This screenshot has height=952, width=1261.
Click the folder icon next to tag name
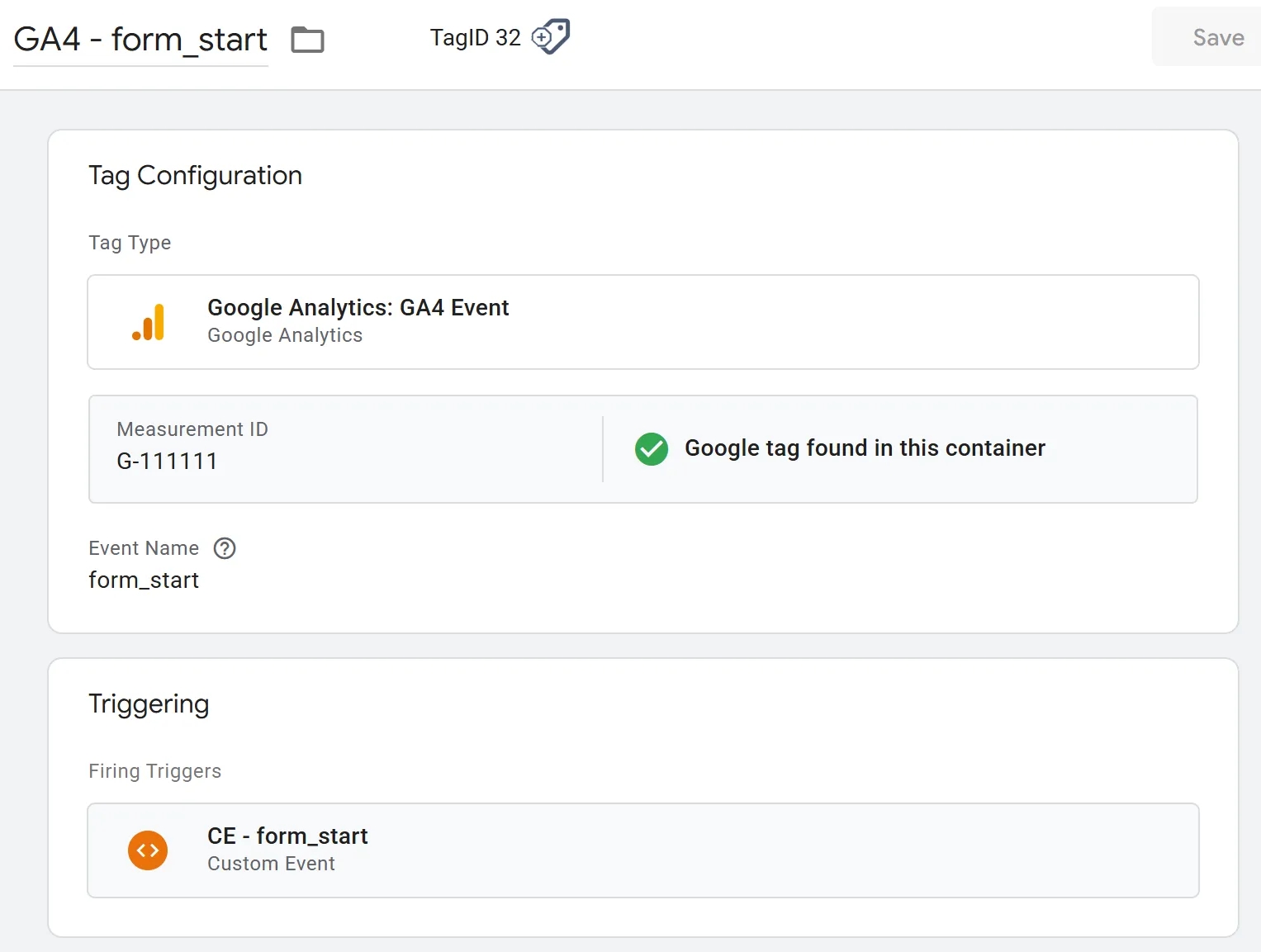pyautogui.click(x=308, y=39)
